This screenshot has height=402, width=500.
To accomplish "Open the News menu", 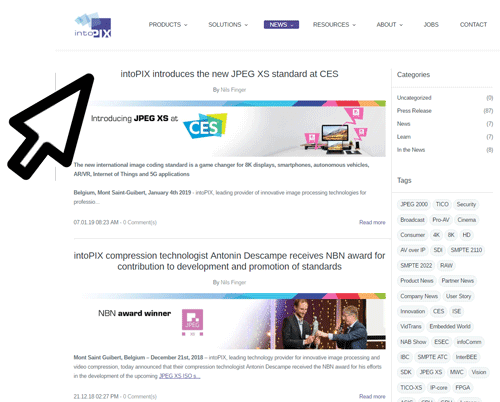I will [281, 25].
